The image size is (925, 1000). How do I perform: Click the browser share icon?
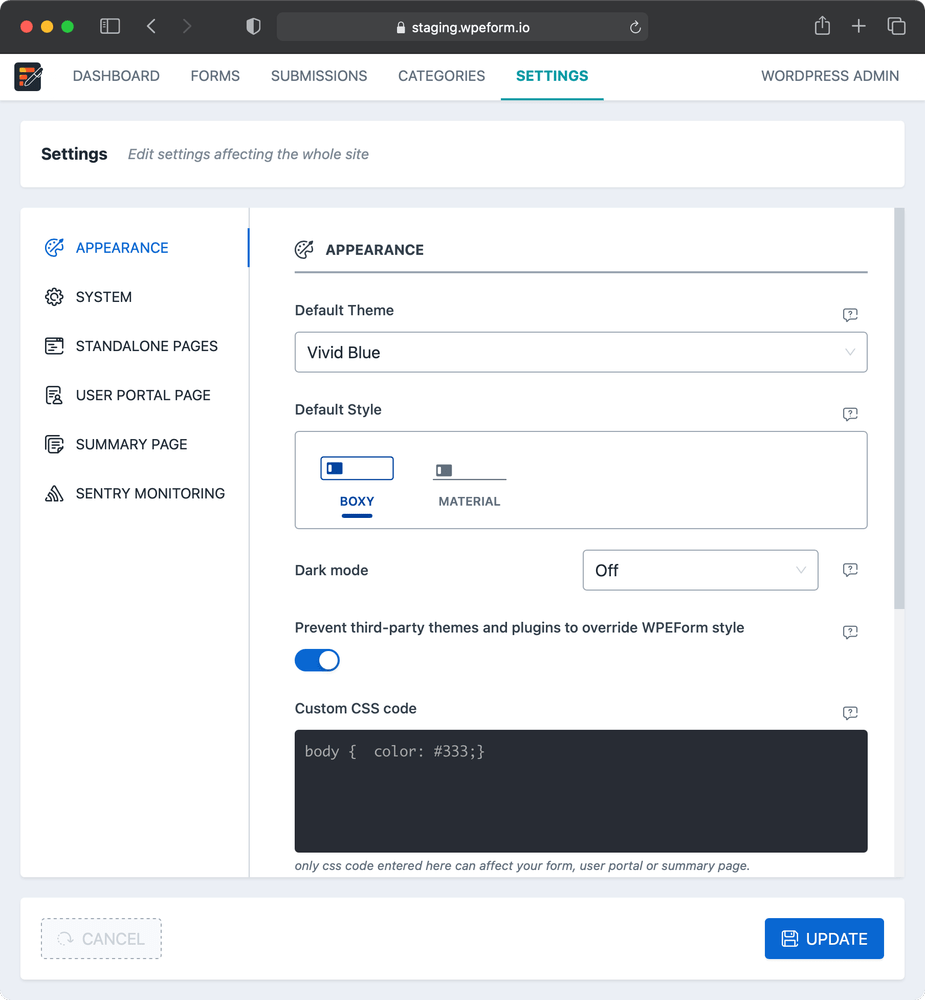tap(822, 27)
